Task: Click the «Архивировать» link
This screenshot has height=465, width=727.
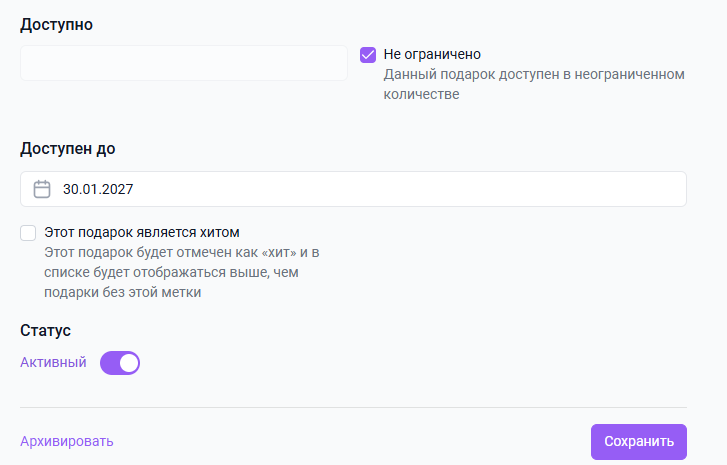Action: (x=67, y=441)
